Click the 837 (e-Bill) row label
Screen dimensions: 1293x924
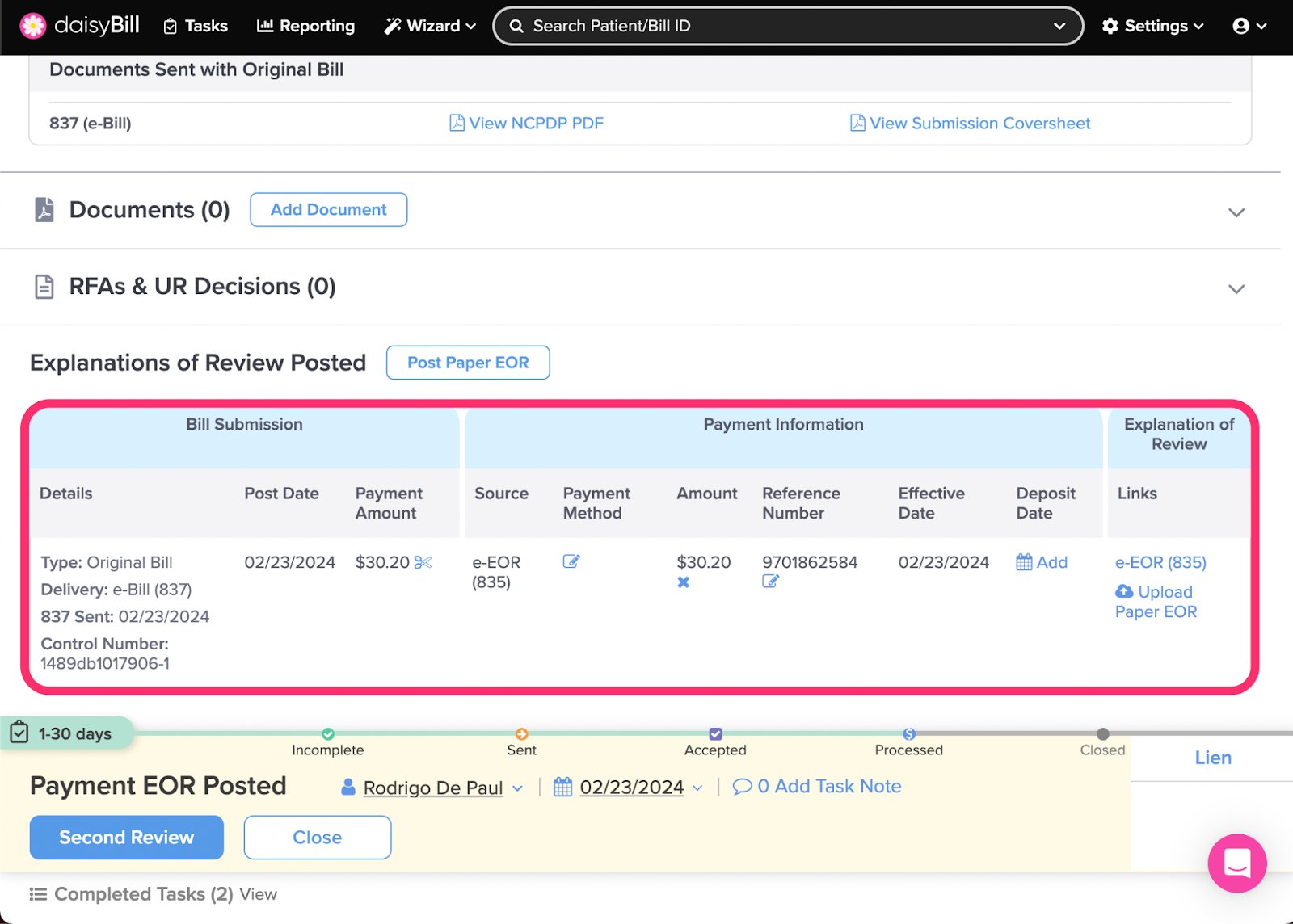[90, 123]
